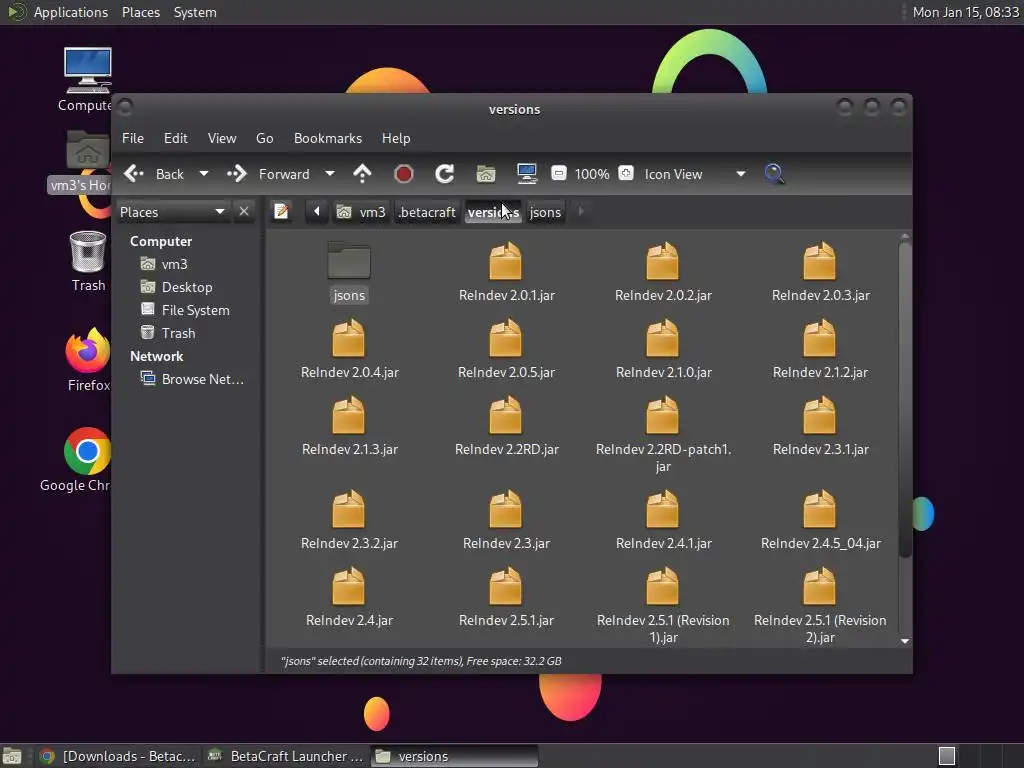
Task: Select the jsons path button
Action: pos(545,212)
